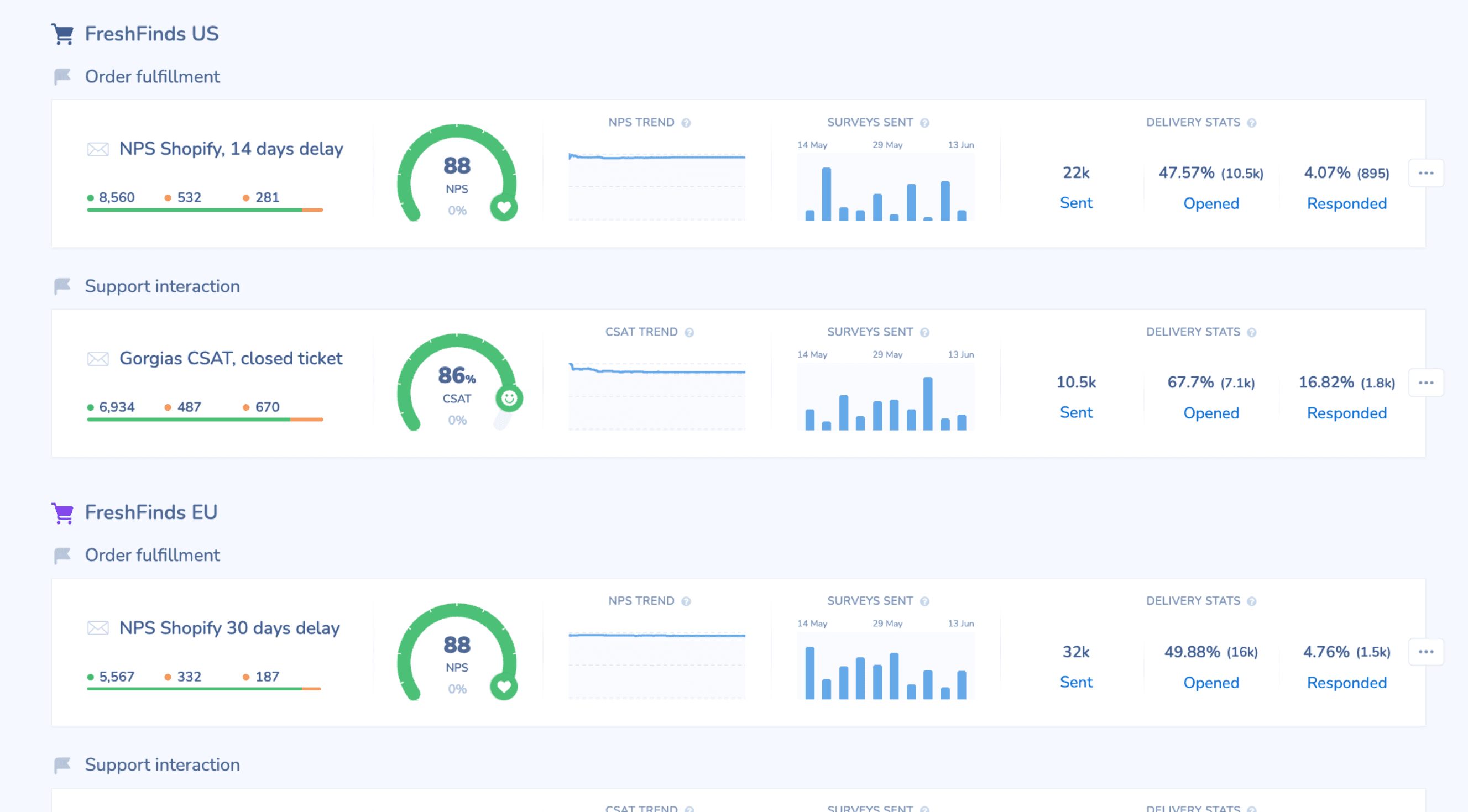Click the help icon beside DELIVERY STATS in Gorgias CSAT card

coord(1252,332)
